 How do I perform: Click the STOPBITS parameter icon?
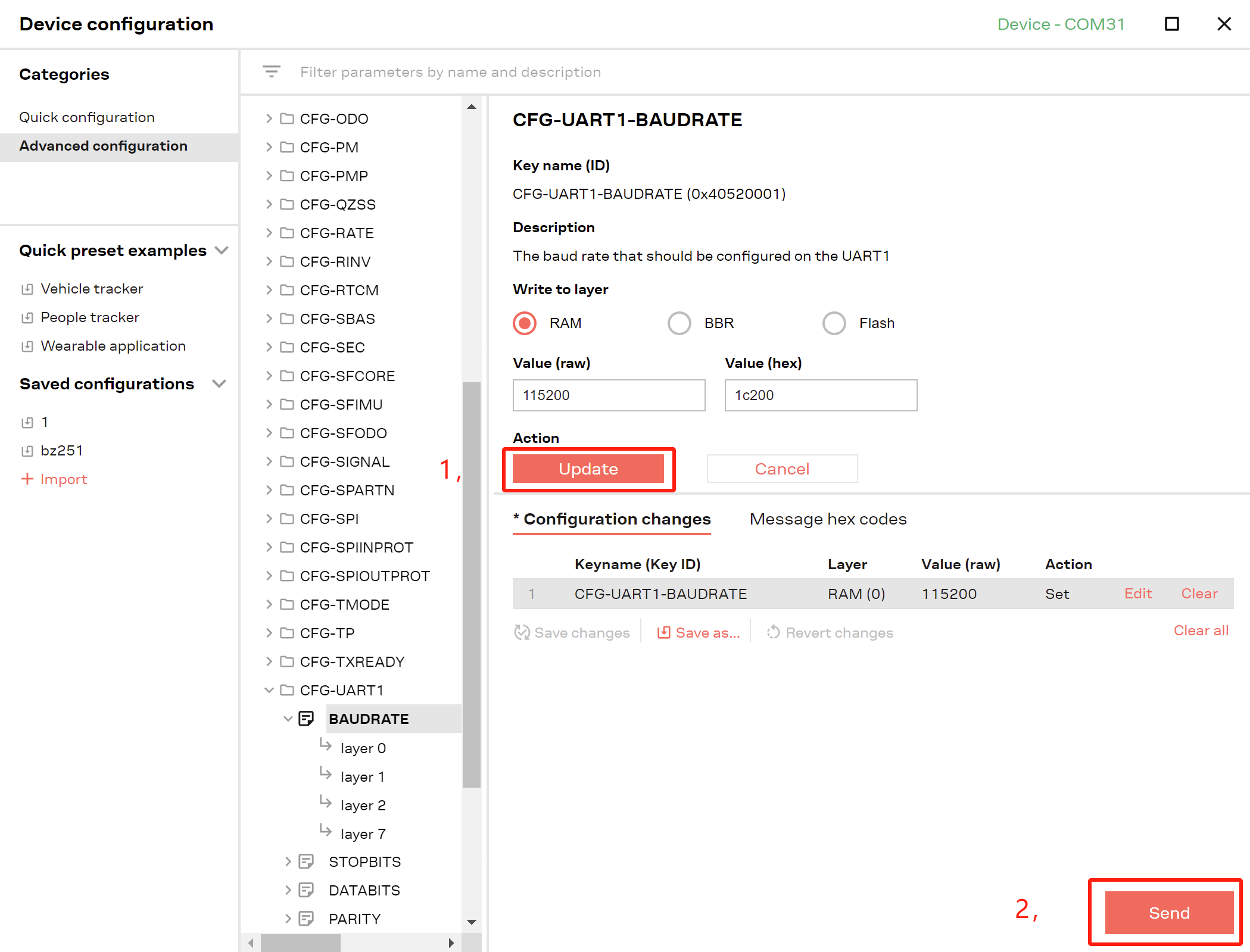(x=306, y=862)
